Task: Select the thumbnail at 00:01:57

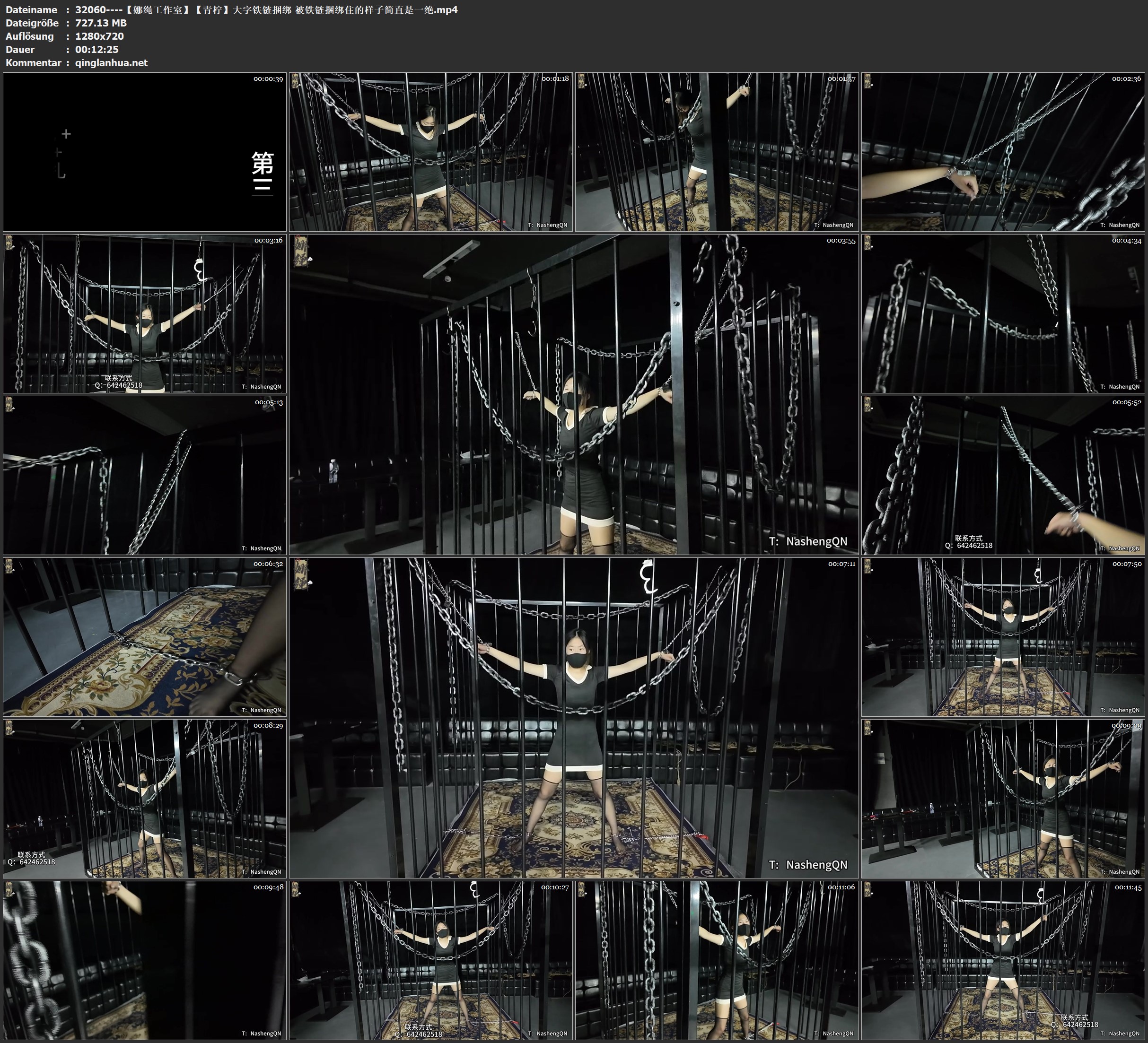Action: point(716,151)
